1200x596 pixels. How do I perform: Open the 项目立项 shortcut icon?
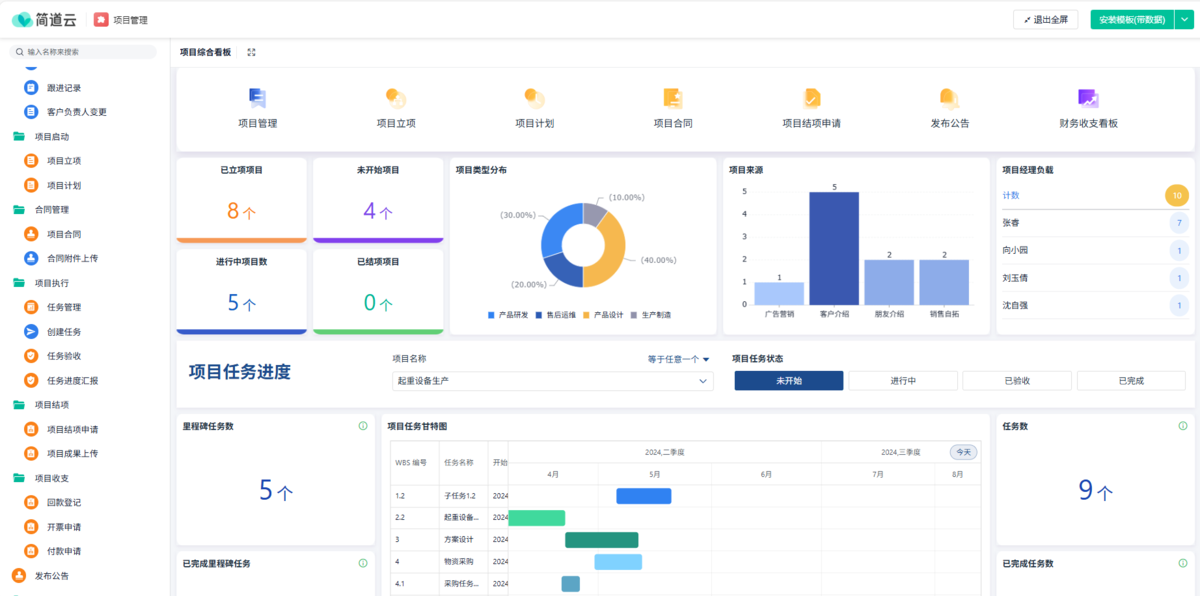point(395,98)
